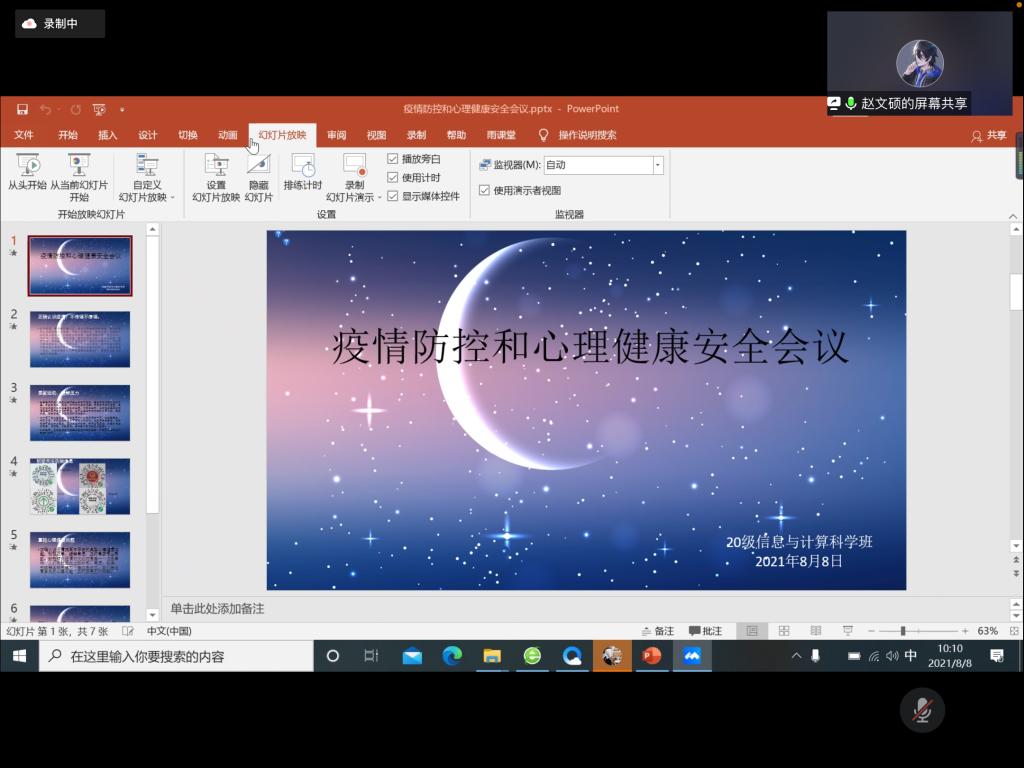The width and height of the screenshot is (1024, 768).
Task: Disable Use Presenter View (使用演示者视图) checkbox
Action: [485, 190]
